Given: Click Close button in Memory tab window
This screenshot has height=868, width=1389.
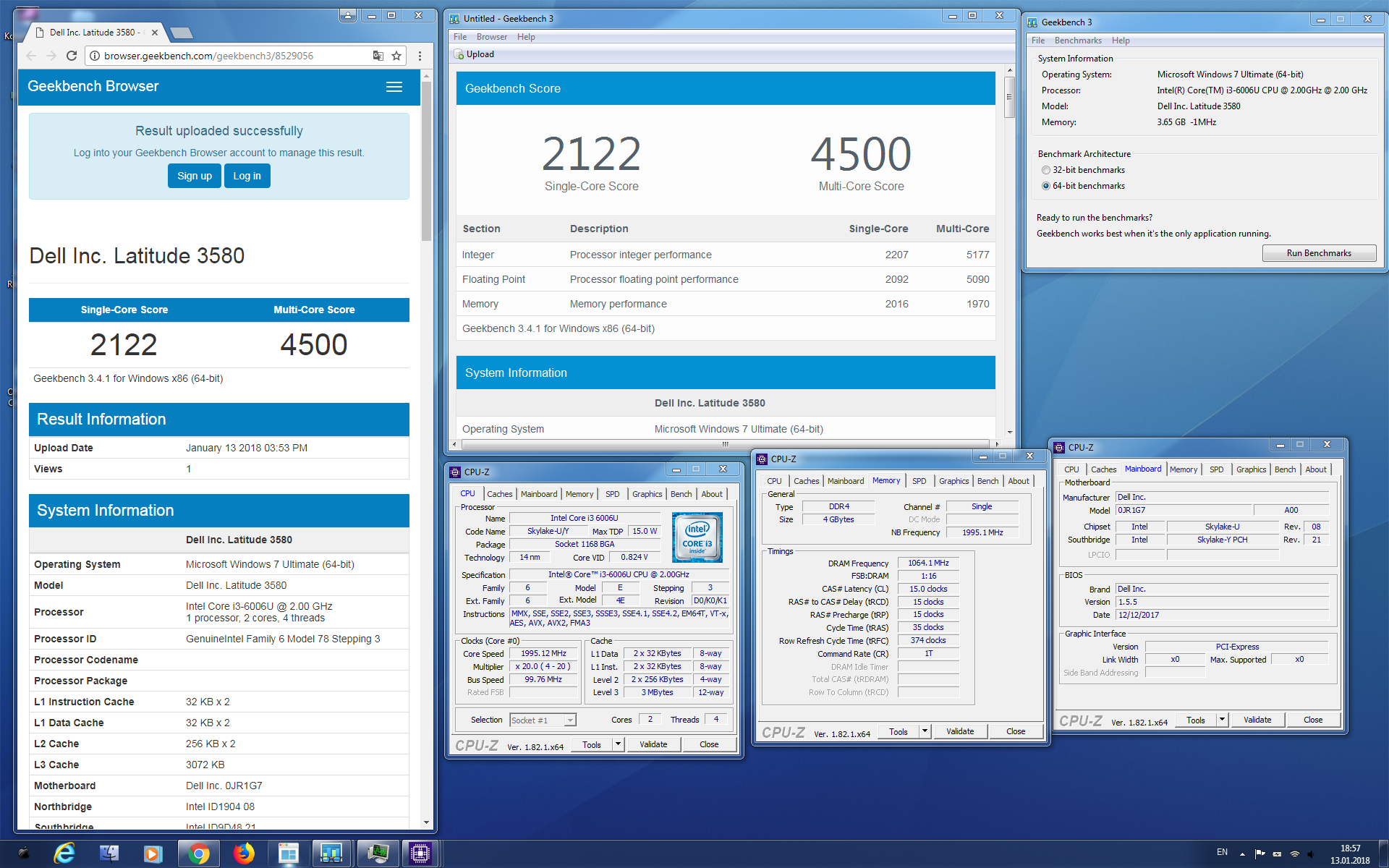Looking at the screenshot, I should point(1016,731).
